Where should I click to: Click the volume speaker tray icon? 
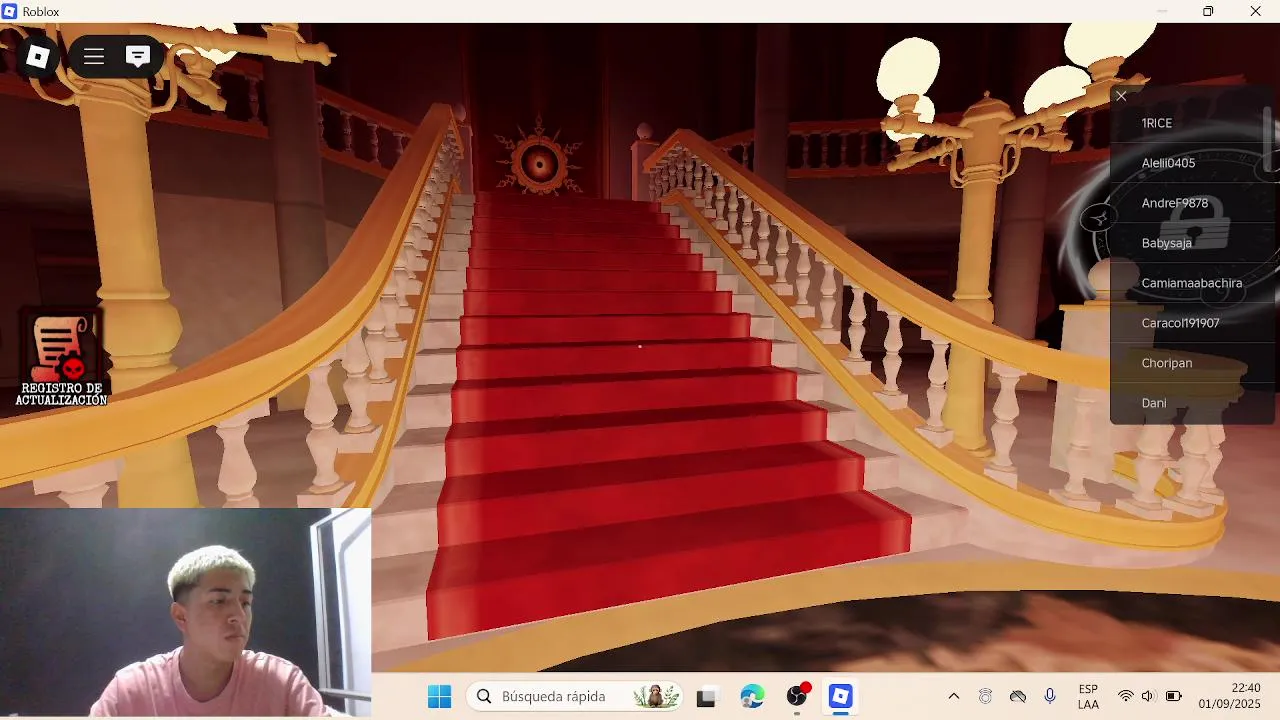tap(1148, 696)
